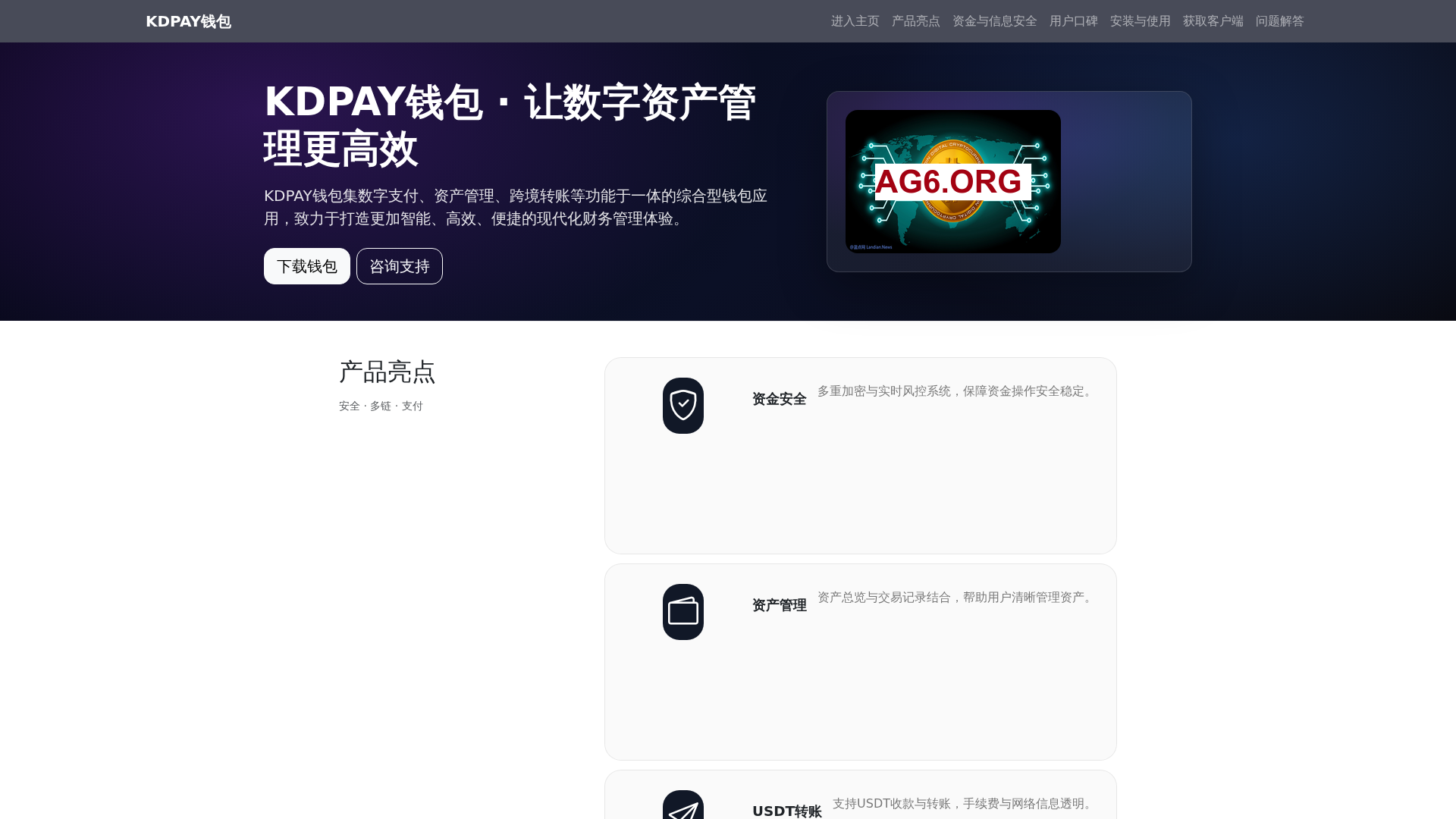The height and width of the screenshot is (819, 1456).
Task: Navigate to 安装与使用
Action: click(x=1140, y=21)
